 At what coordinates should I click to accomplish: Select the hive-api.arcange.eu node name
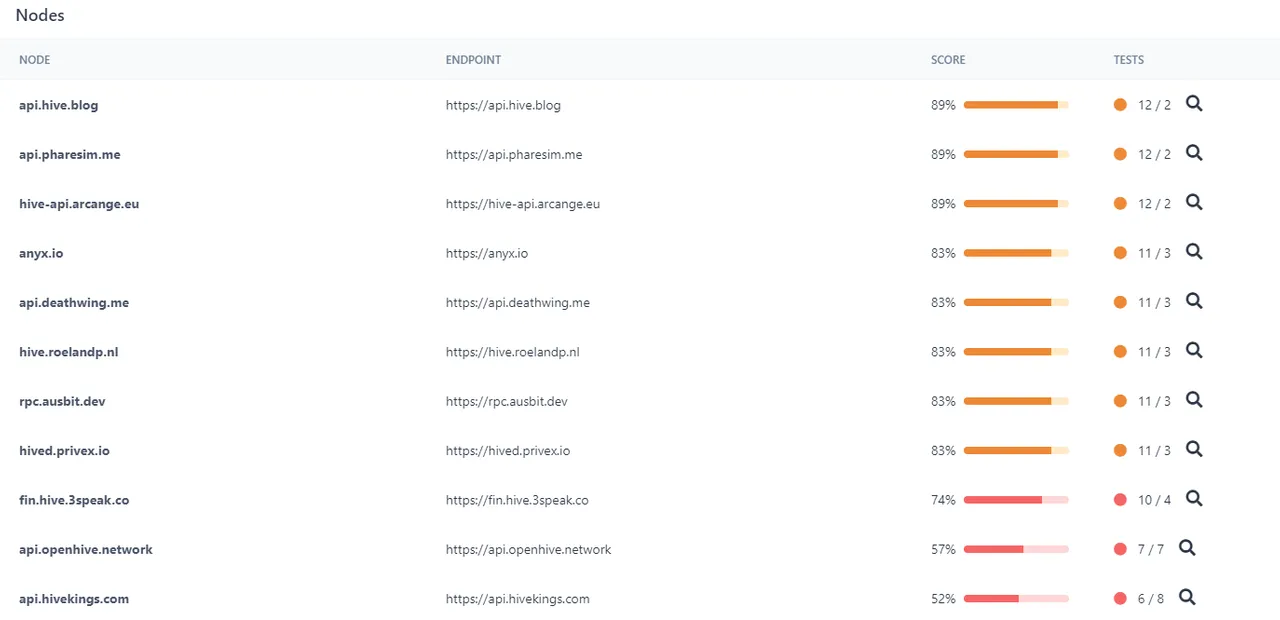coord(79,203)
